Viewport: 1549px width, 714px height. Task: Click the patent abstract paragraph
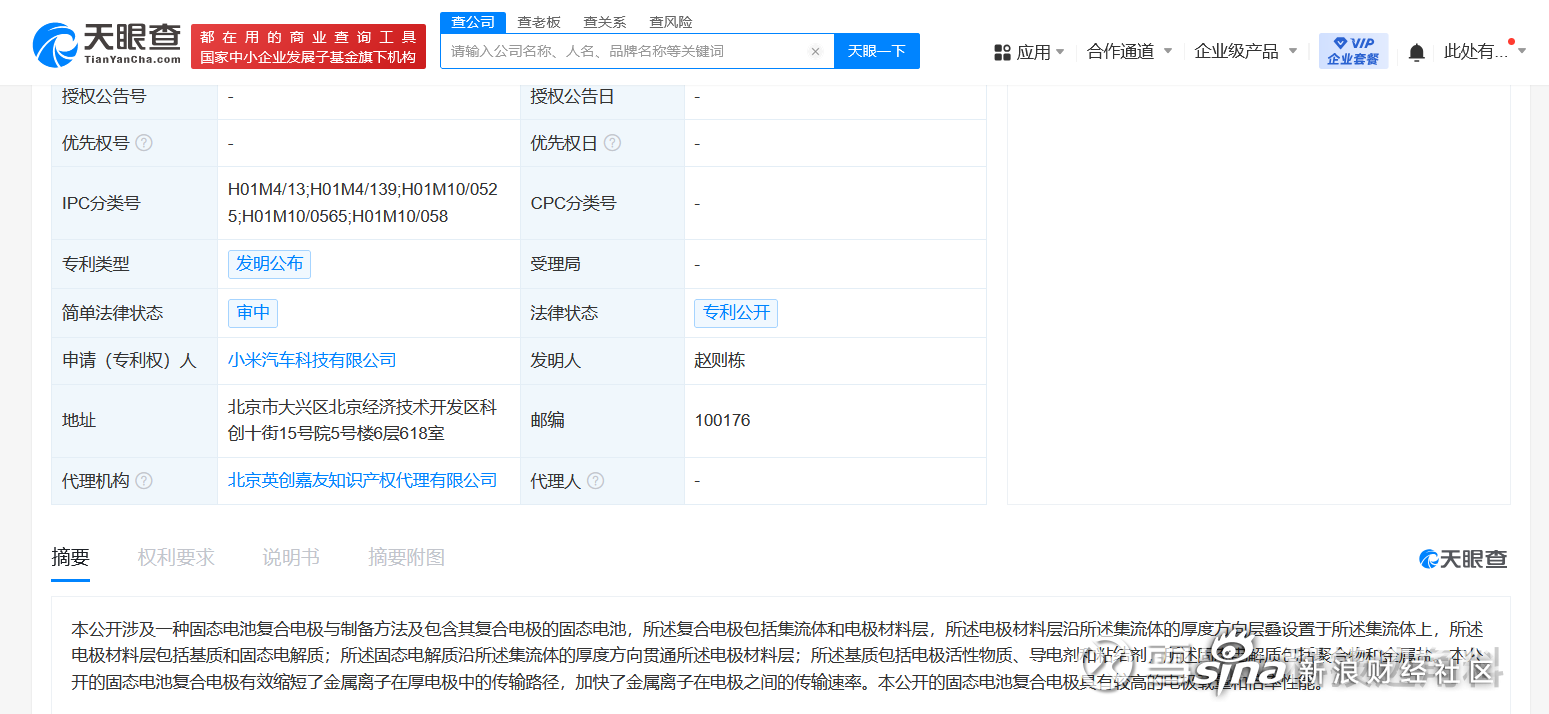[778, 656]
